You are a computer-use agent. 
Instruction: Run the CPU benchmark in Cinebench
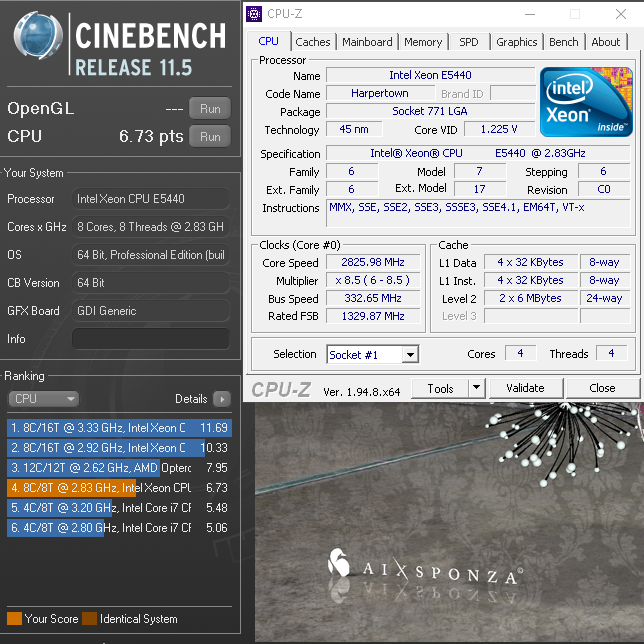tap(210, 136)
